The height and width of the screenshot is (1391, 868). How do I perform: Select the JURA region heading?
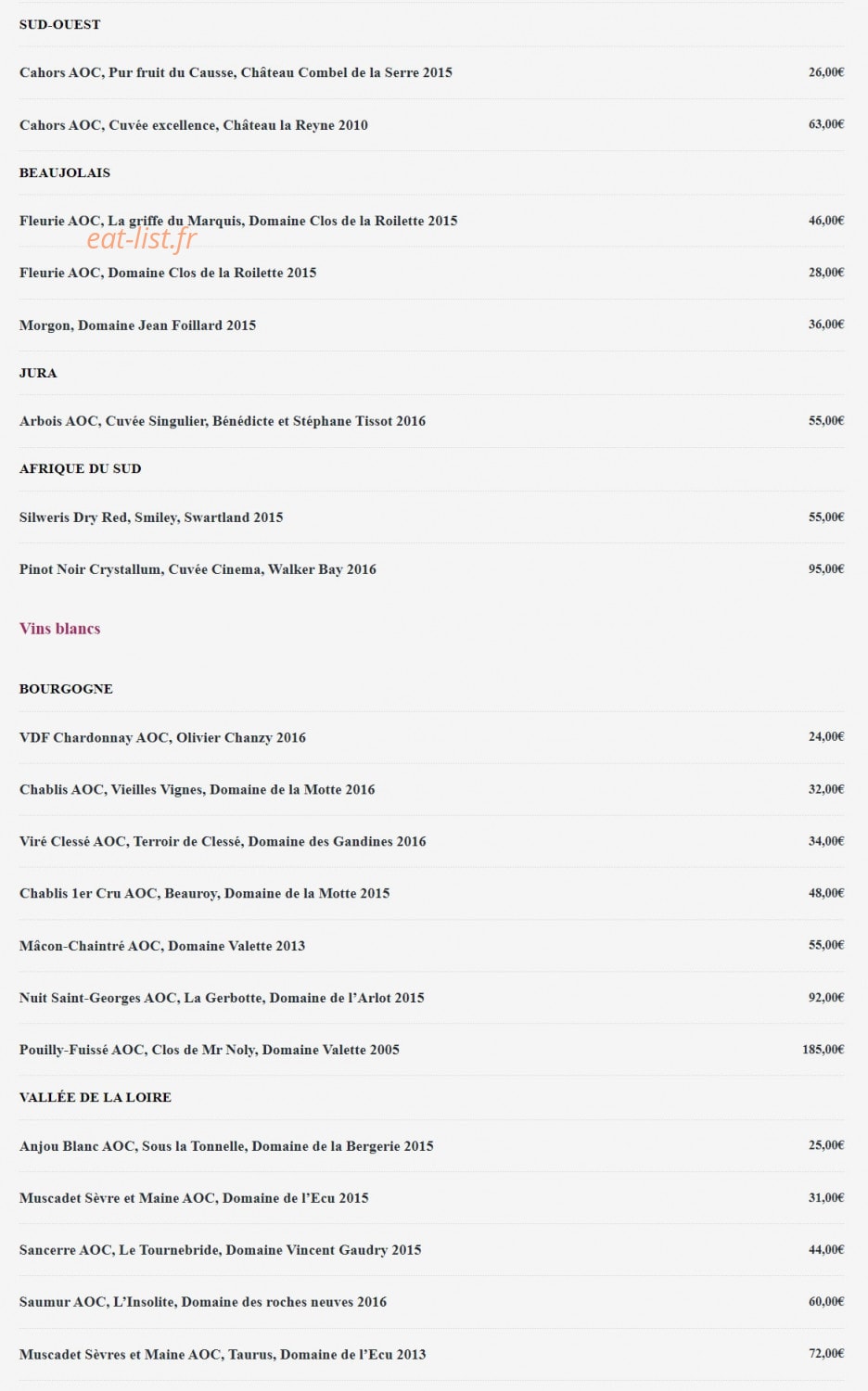click(38, 373)
